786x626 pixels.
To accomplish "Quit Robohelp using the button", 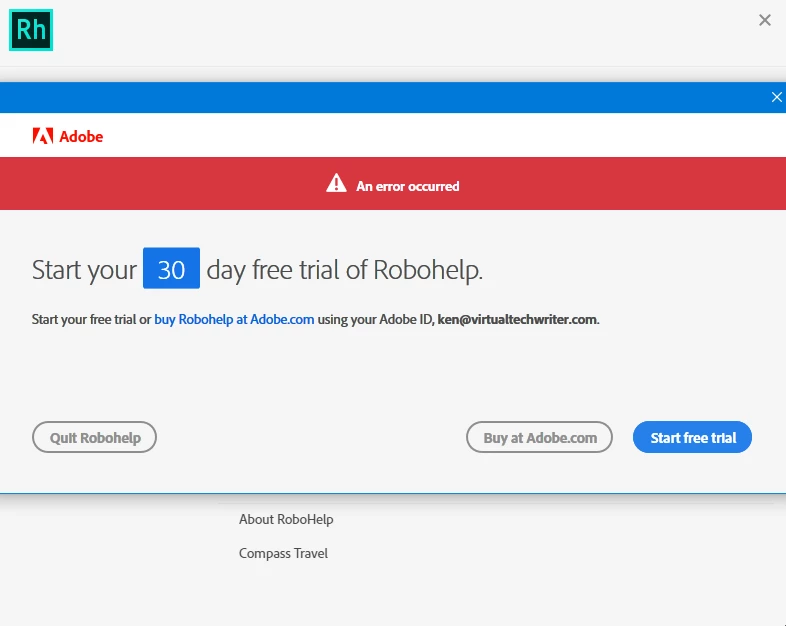I will tap(94, 437).
